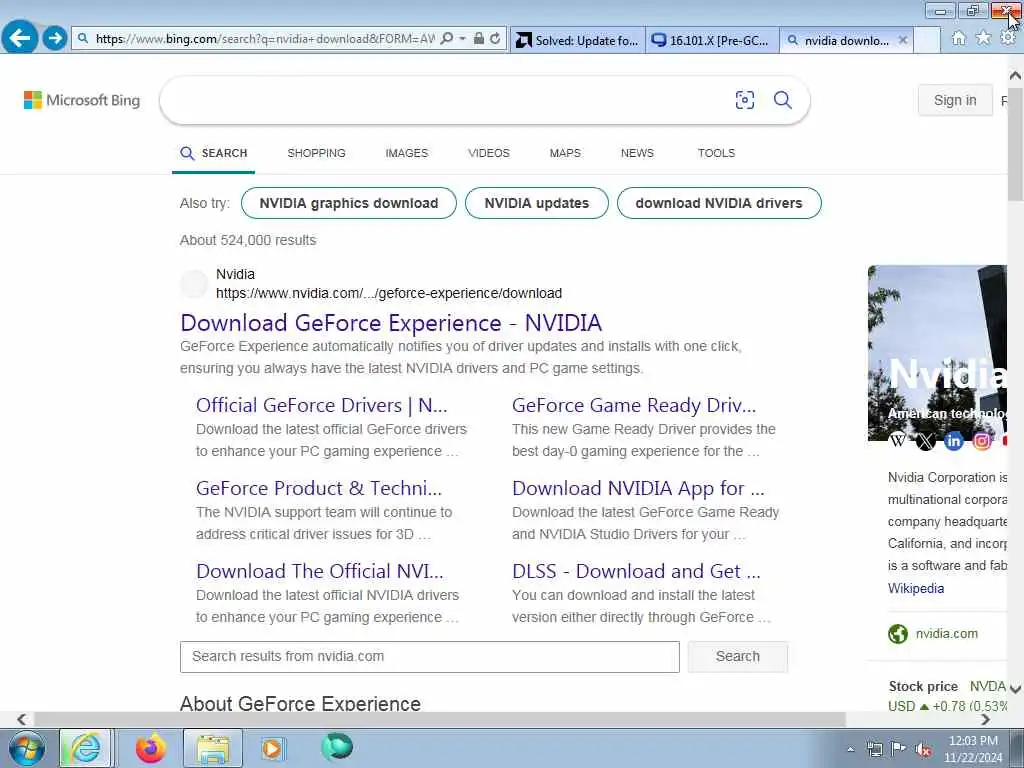
Task: Click the globe icon beside nvidia.com
Action: [x=898, y=633]
